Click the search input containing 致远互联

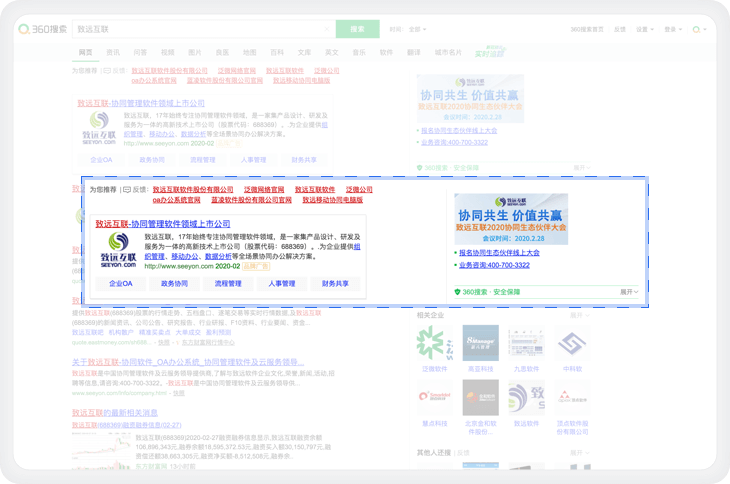point(200,29)
